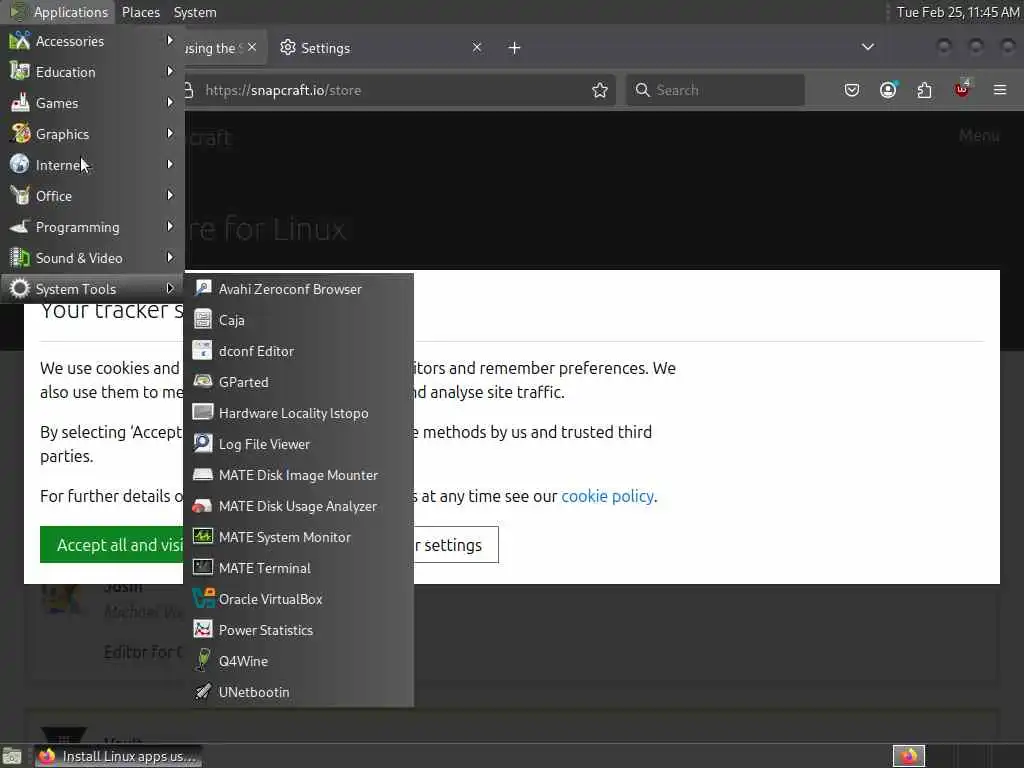Click Accept all and visit site button
The image size is (1024, 768).
click(x=112, y=545)
